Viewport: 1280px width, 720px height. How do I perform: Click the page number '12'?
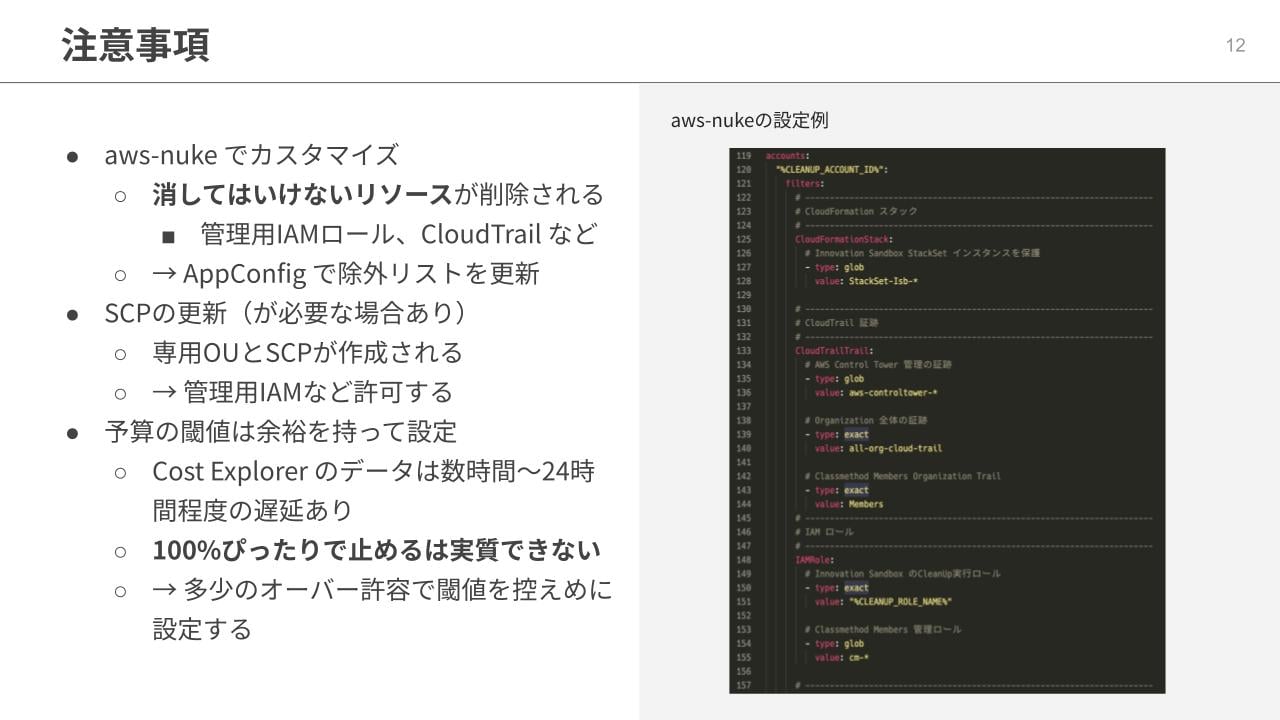click(1235, 45)
